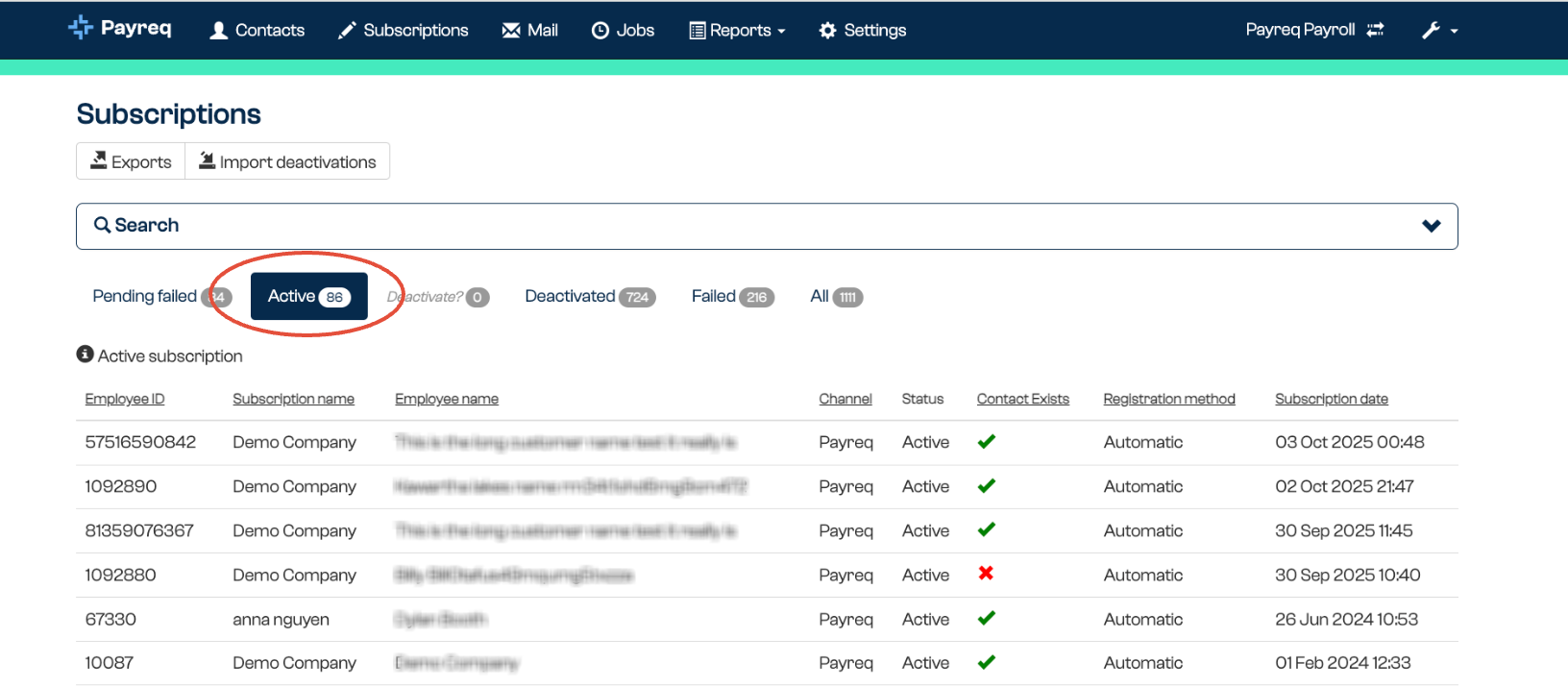
Task: Click date 01 Feb 2024 12:33
Action: click(1343, 663)
